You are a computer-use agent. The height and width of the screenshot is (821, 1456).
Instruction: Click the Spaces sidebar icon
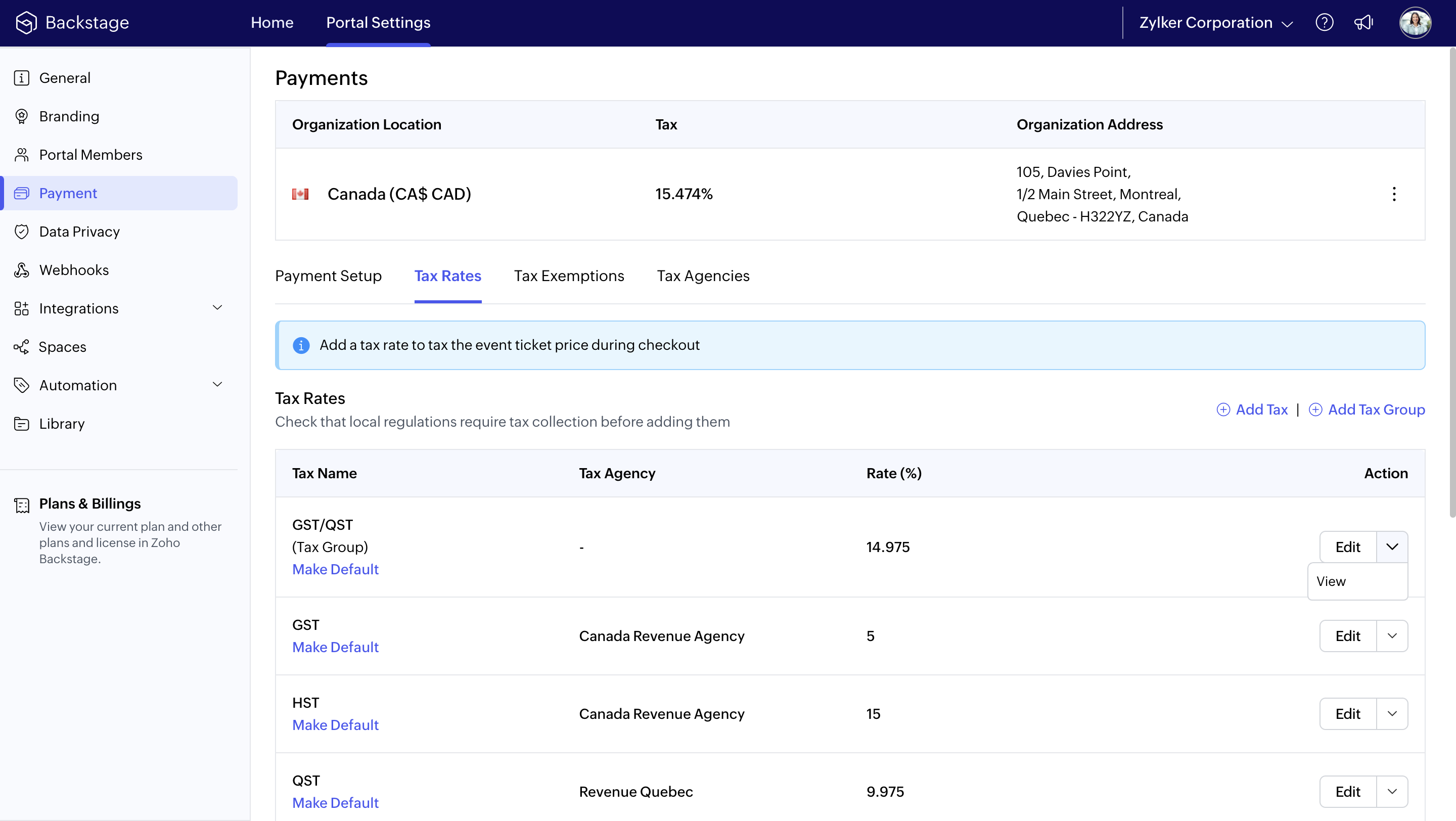click(21, 347)
